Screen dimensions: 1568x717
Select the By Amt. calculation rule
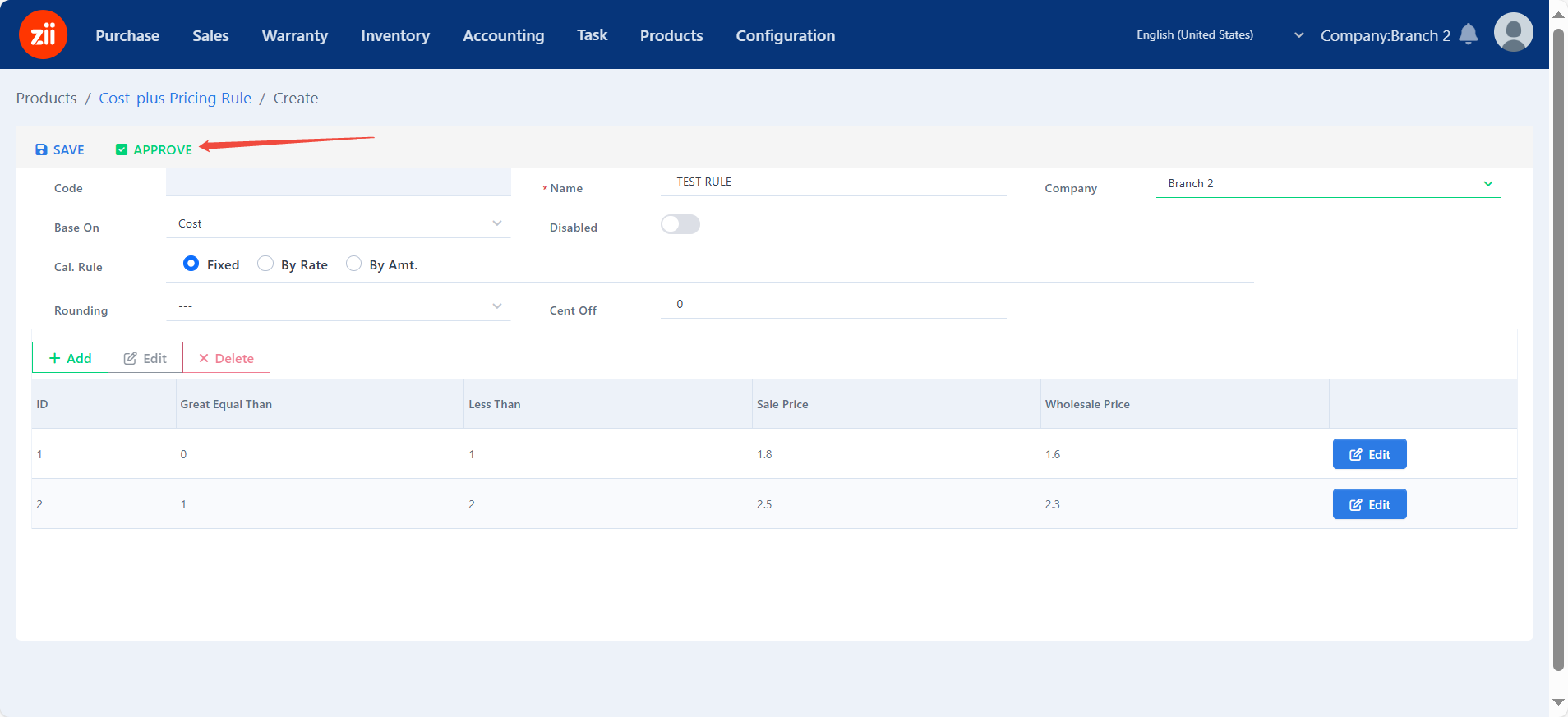pyautogui.click(x=354, y=264)
